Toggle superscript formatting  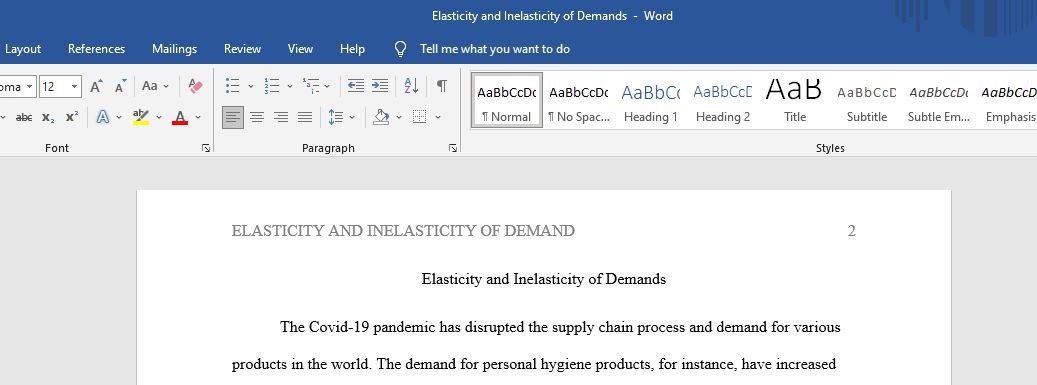[71, 117]
